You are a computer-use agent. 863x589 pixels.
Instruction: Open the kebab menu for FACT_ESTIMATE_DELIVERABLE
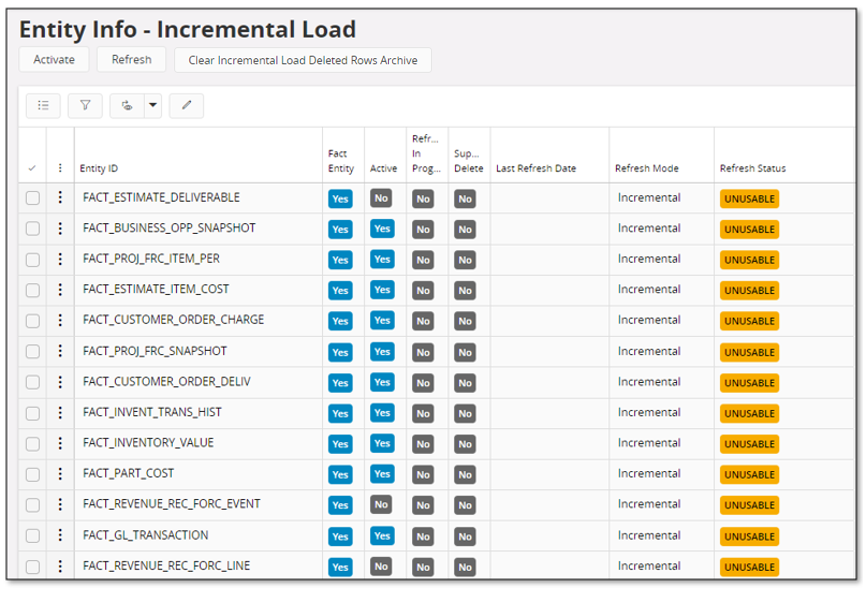point(60,198)
